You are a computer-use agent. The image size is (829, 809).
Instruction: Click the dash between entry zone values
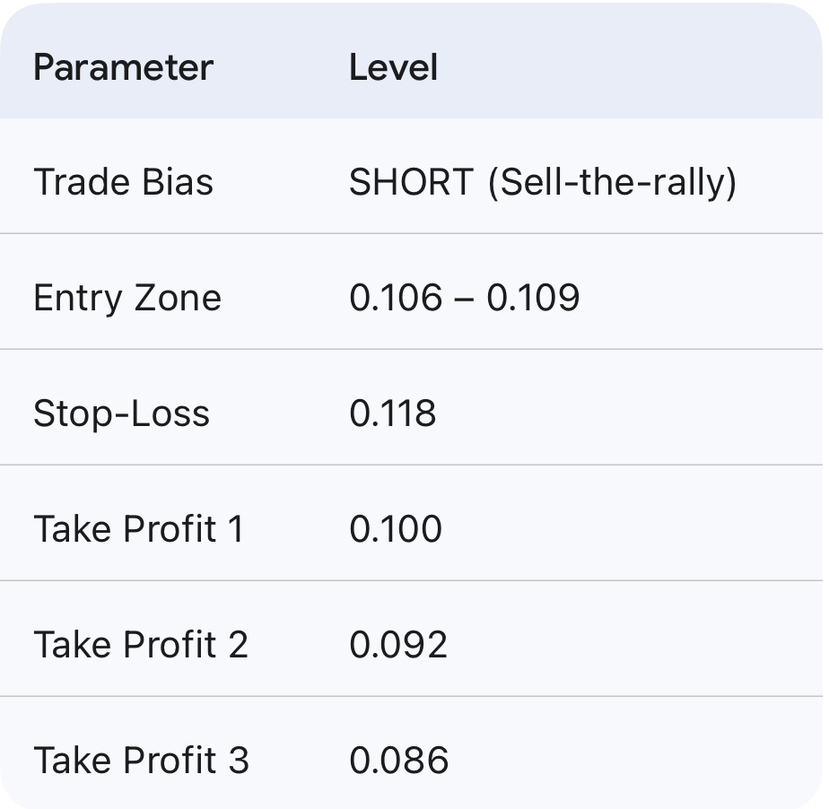pos(464,298)
